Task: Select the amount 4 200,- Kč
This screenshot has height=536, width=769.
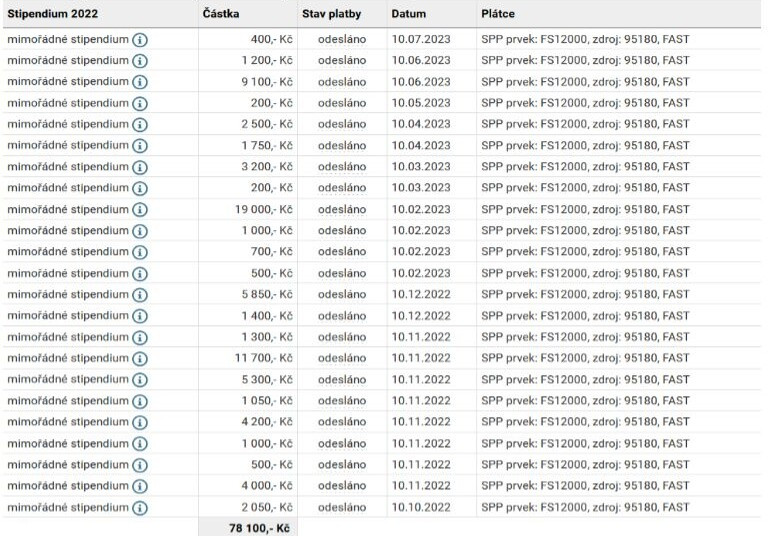Action: pyautogui.click(x=267, y=422)
